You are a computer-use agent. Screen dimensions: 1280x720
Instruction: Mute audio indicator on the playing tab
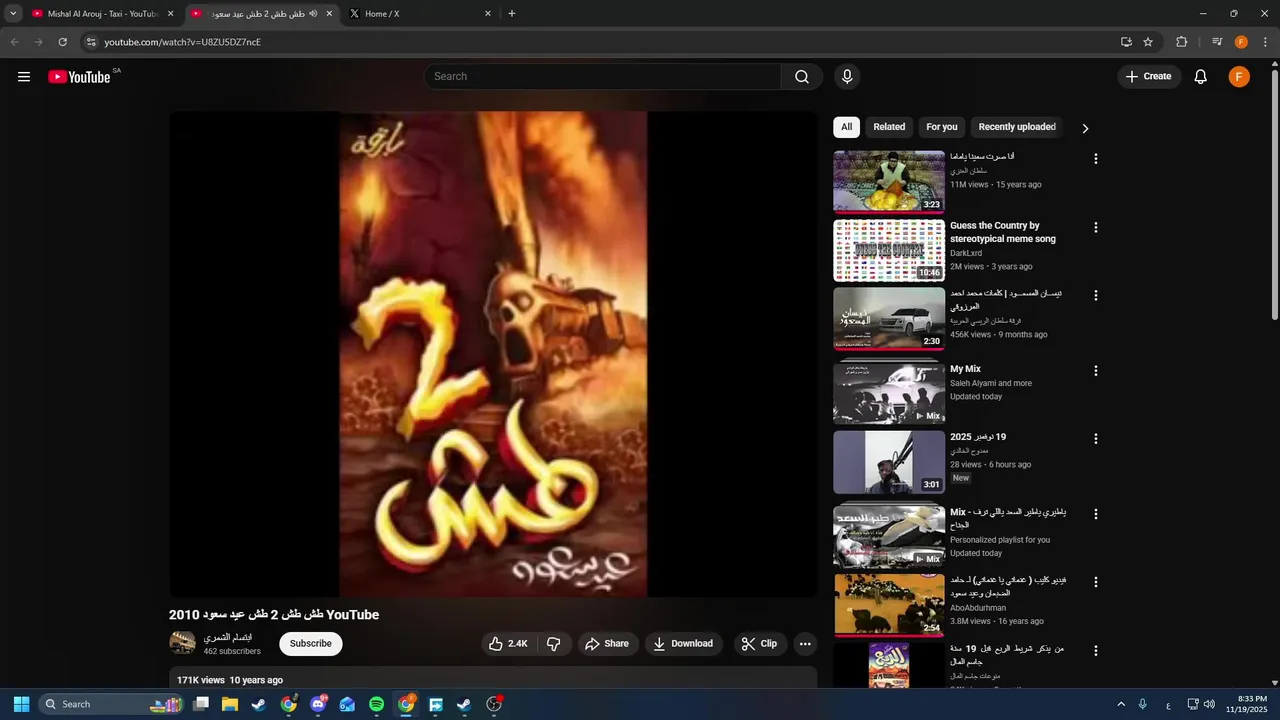[x=313, y=14]
